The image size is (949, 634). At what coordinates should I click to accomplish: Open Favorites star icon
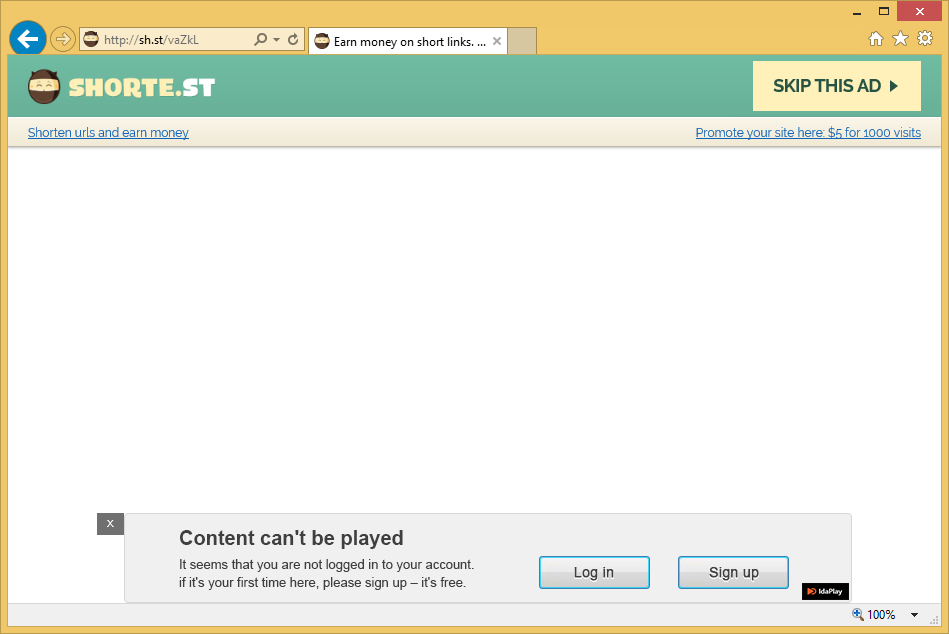coord(900,39)
